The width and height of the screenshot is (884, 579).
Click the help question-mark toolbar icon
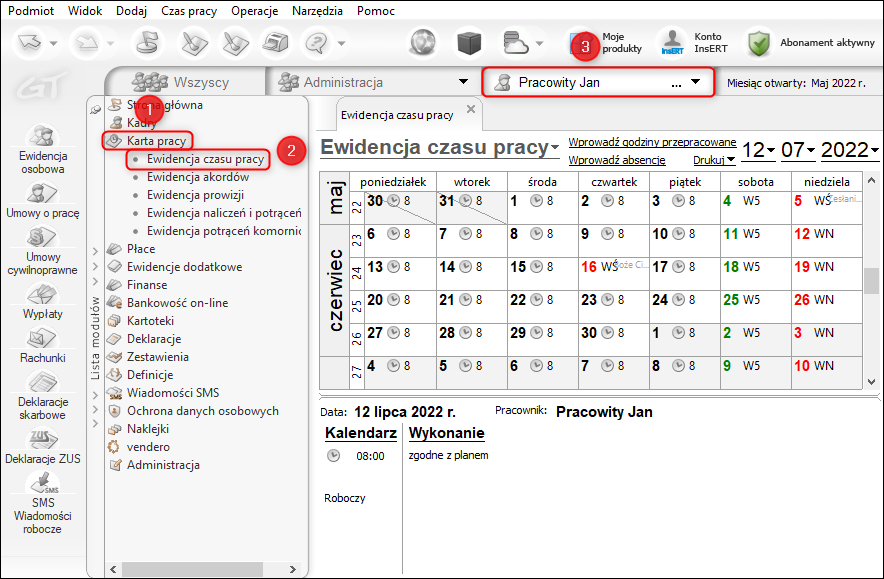coord(316,42)
